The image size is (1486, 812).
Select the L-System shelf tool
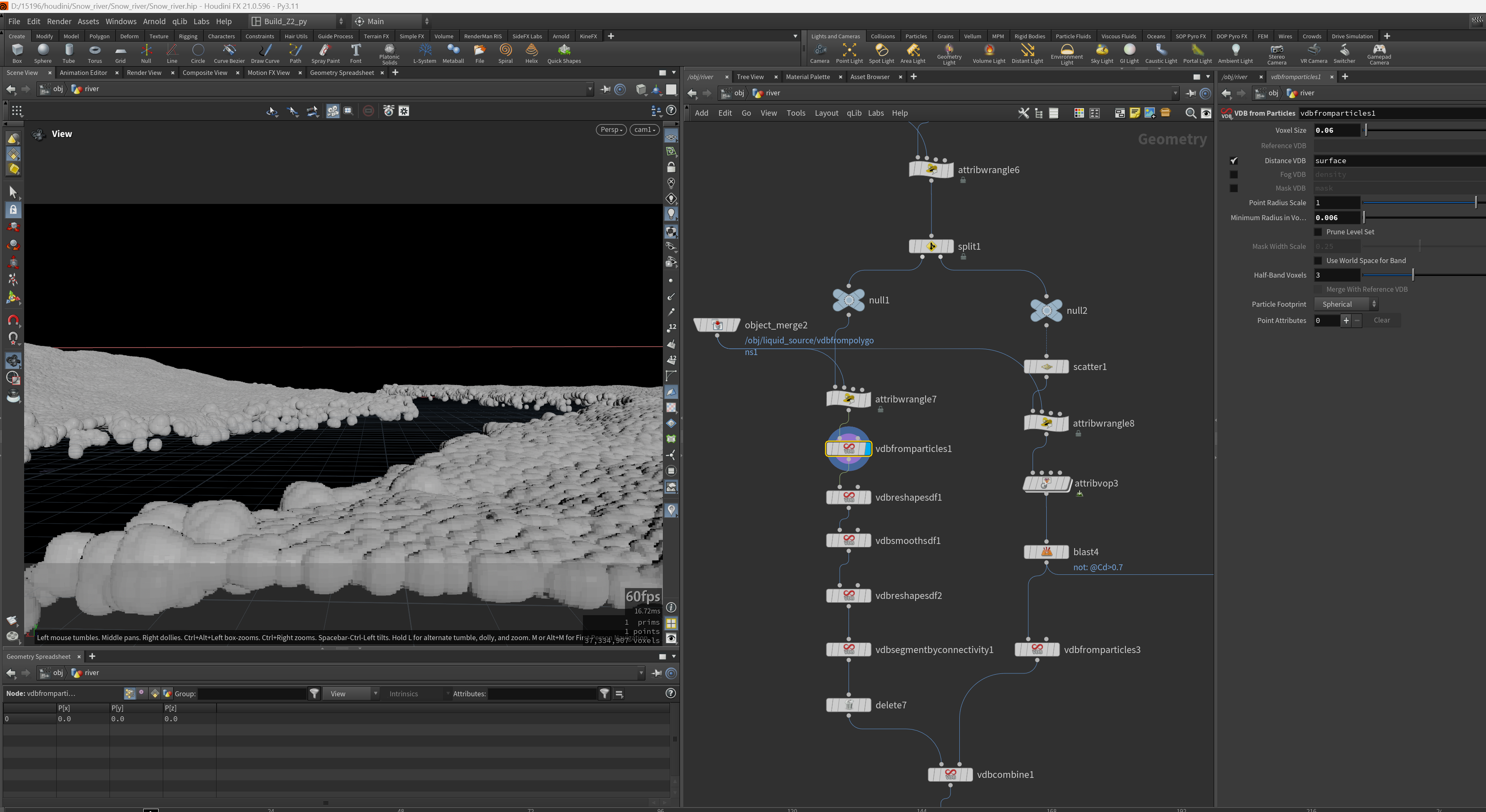pos(425,54)
